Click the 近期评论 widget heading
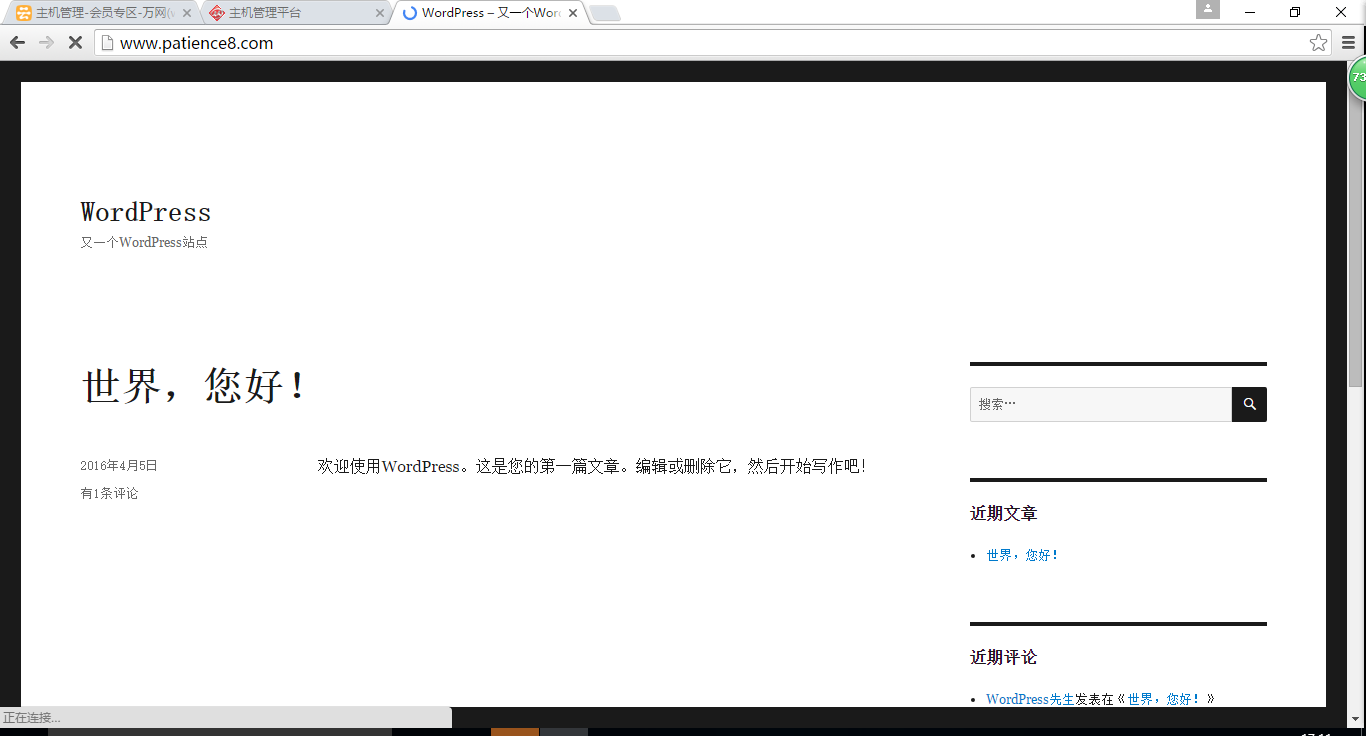 click(x=1004, y=657)
